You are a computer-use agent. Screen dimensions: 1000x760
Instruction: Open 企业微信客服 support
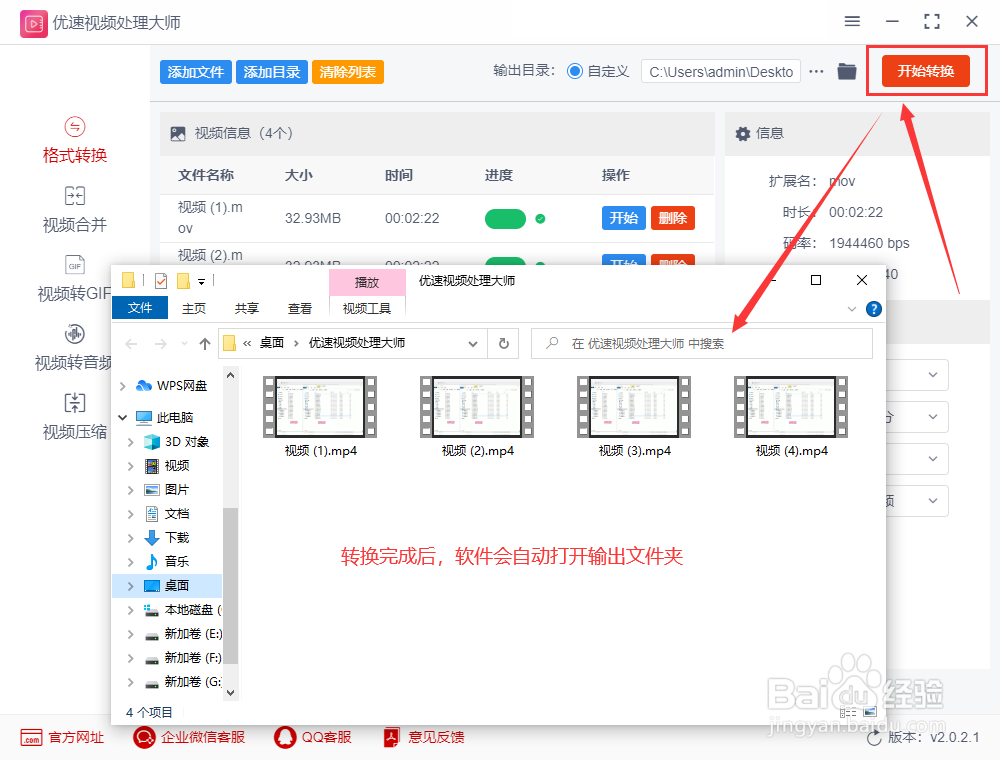pos(189,738)
